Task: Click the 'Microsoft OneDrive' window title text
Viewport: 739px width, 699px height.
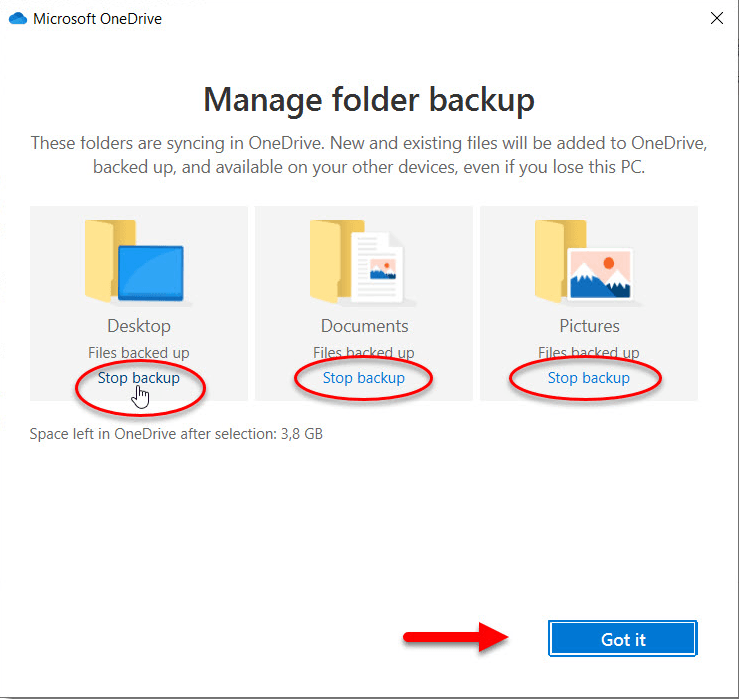Action: (97, 18)
